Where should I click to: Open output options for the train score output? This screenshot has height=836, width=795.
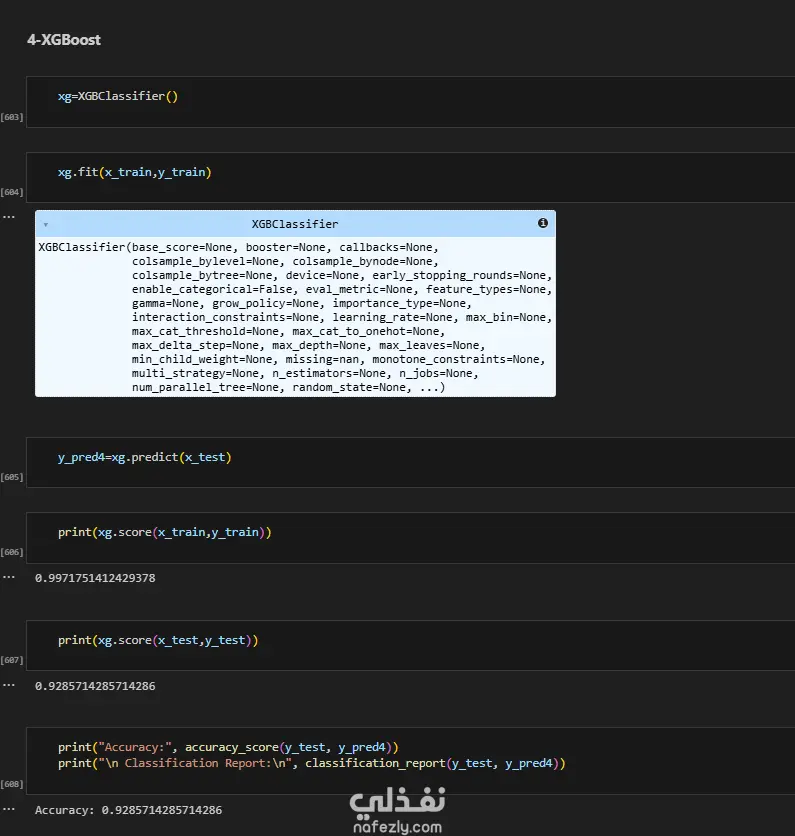(9, 577)
